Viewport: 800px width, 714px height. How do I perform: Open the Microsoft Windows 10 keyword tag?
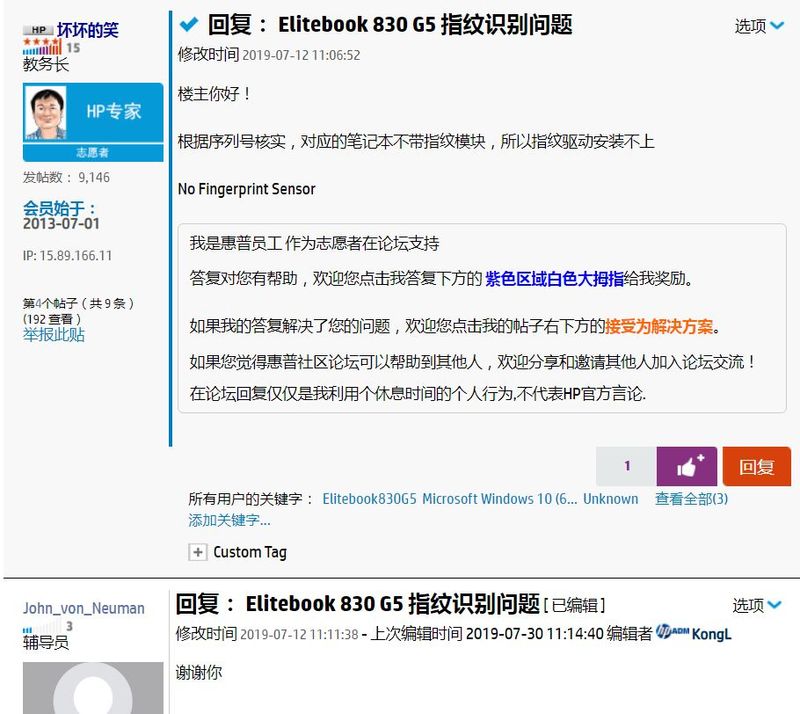point(499,499)
